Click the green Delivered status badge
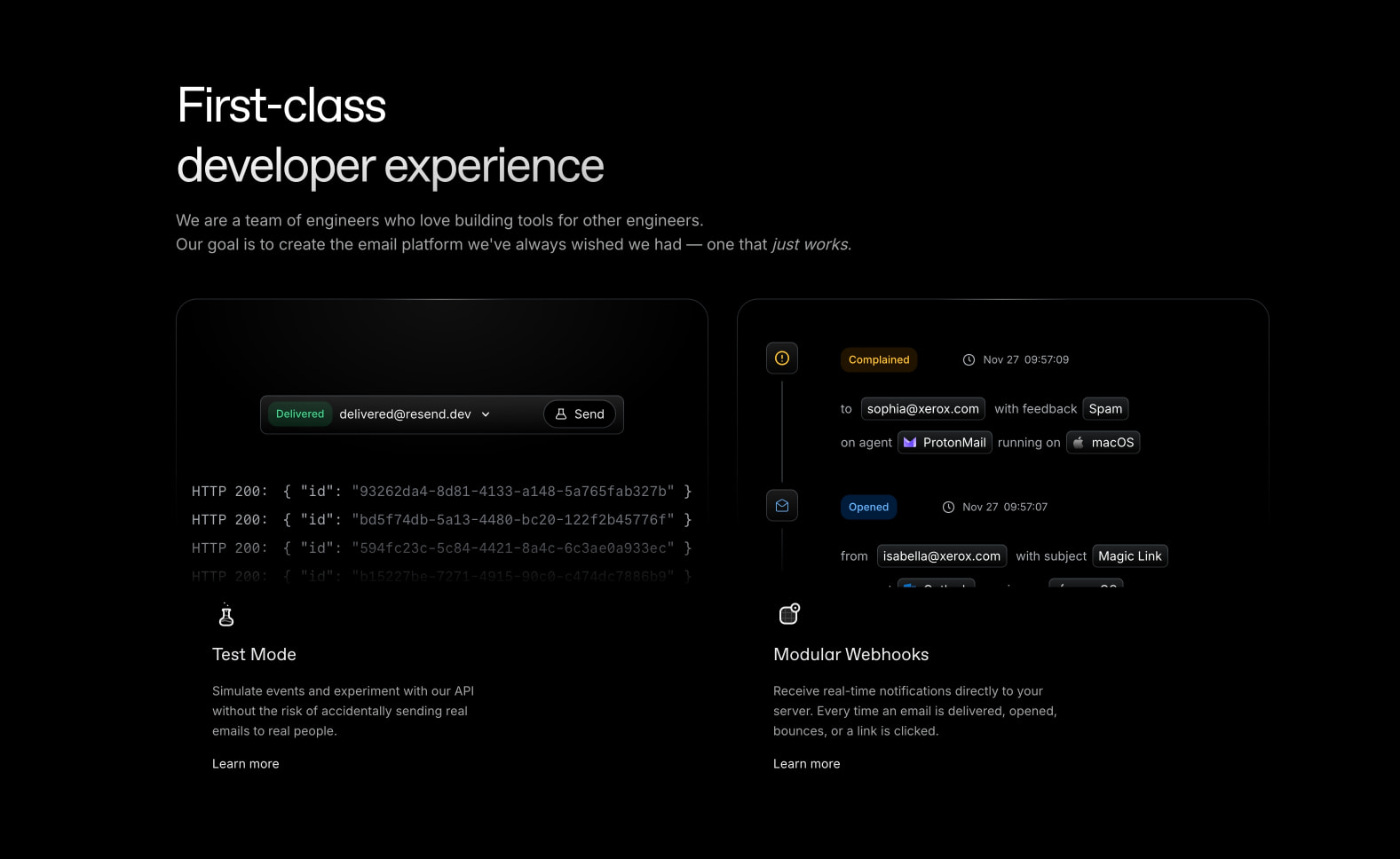Screen dimensions: 1400x859 click(x=300, y=414)
